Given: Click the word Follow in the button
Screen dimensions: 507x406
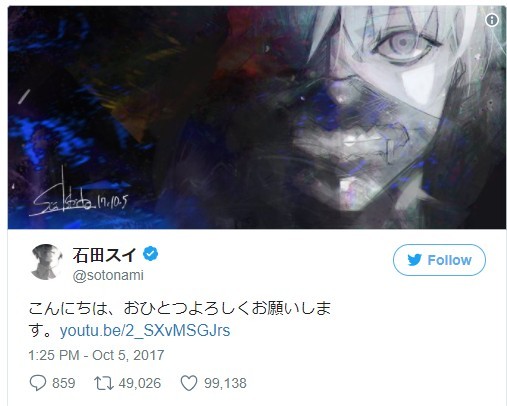Looking at the screenshot, I should [450, 260].
